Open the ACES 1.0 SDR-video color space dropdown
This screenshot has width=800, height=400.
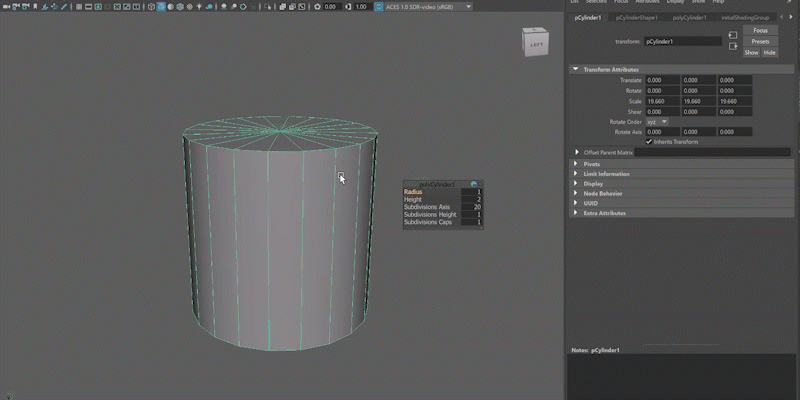[x=425, y=7]
